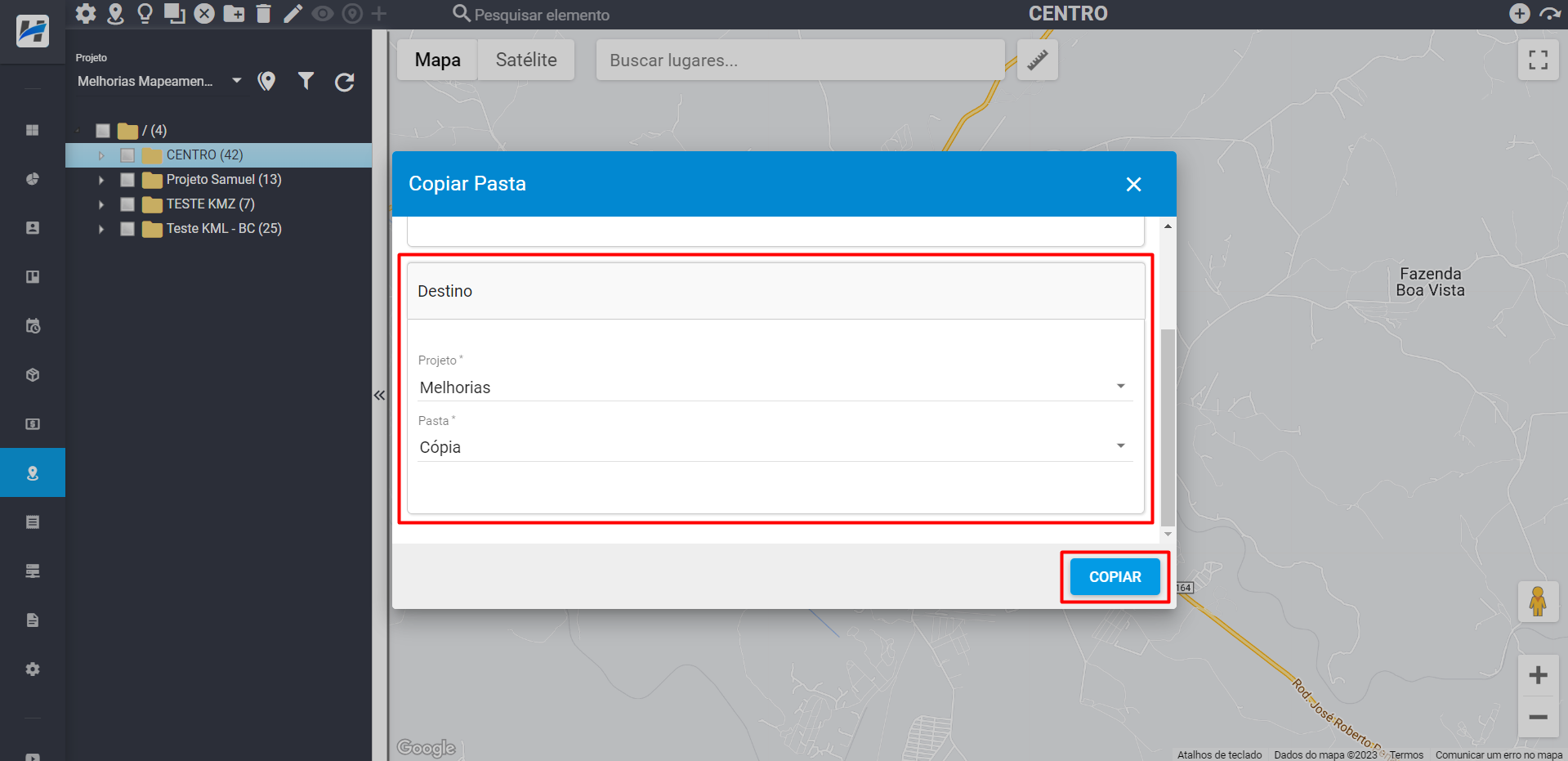The image size is (1568, 761).
Task: Expand the Projeto Samuel tree folder
Action: click(101, 180)
